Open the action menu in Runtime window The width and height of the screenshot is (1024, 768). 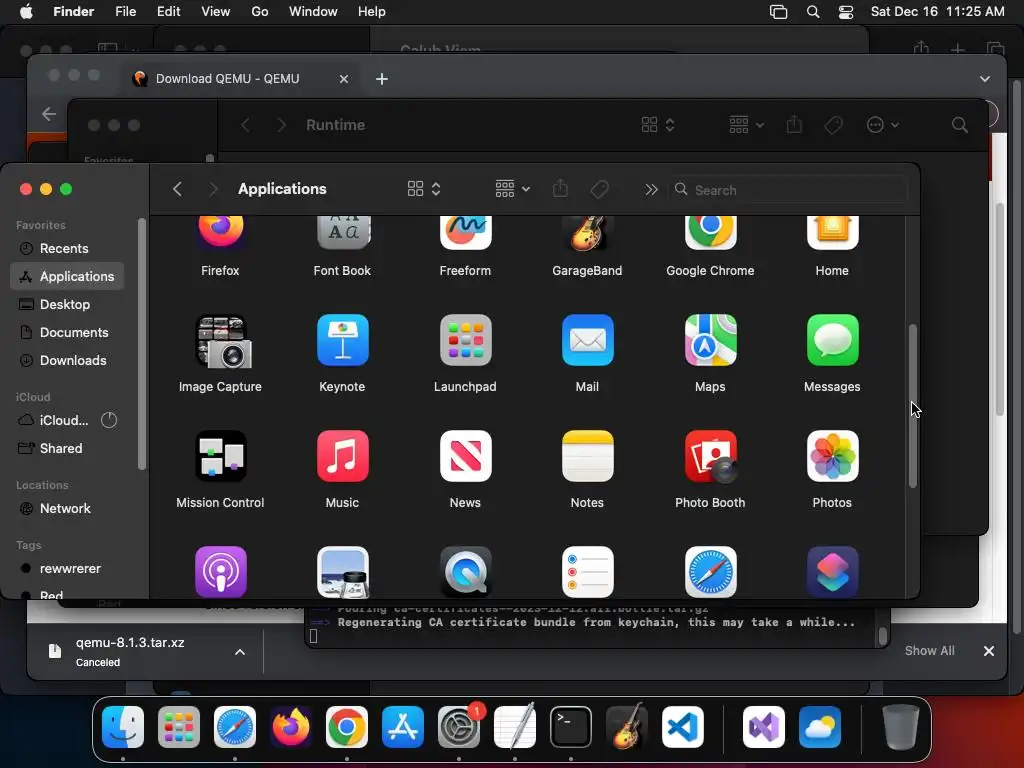(882, 125)
